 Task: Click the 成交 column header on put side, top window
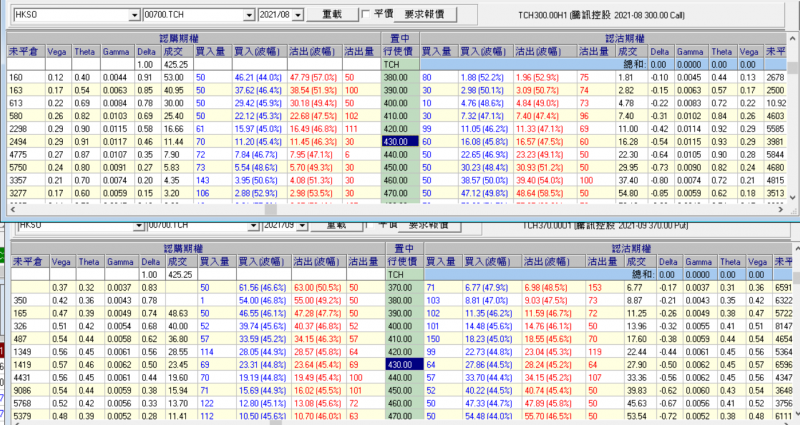click(626, 50)
